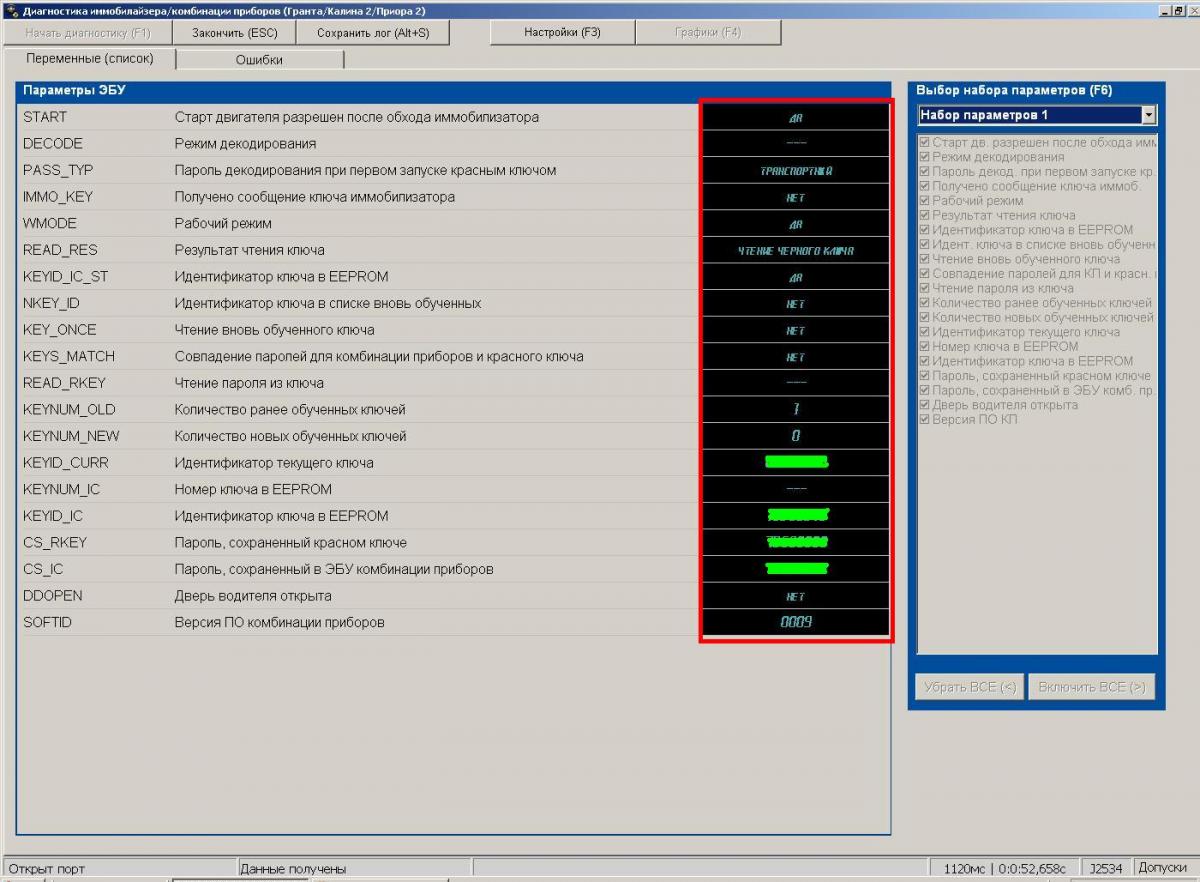Click the 'Допуски' status bar item
The image size is (1200, 882).
[1162, 868]
